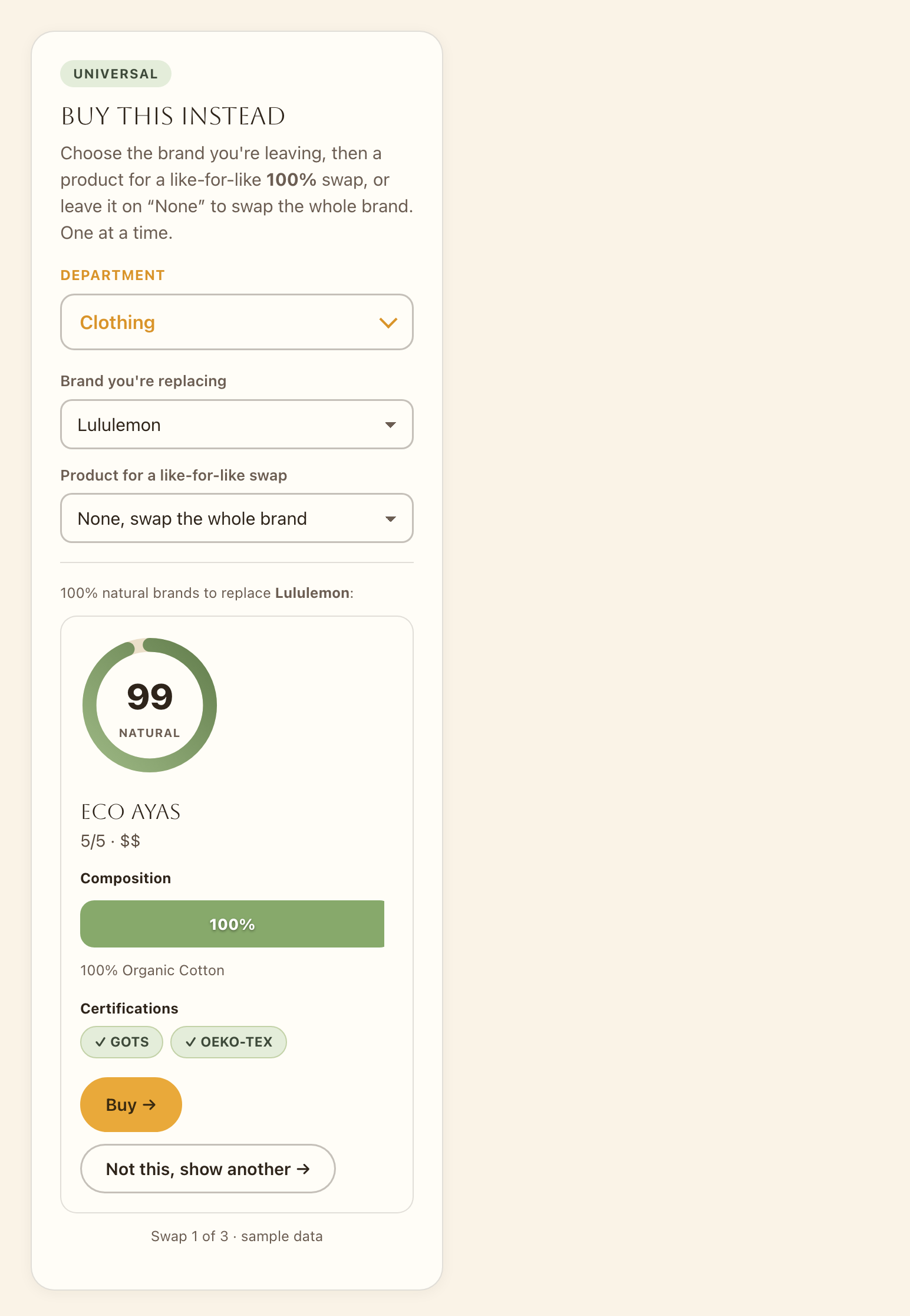This screenshot has width=910, height=1316.
Task: Click 'Swap 1 of 3 · sample data' text
Action: 237,1236
